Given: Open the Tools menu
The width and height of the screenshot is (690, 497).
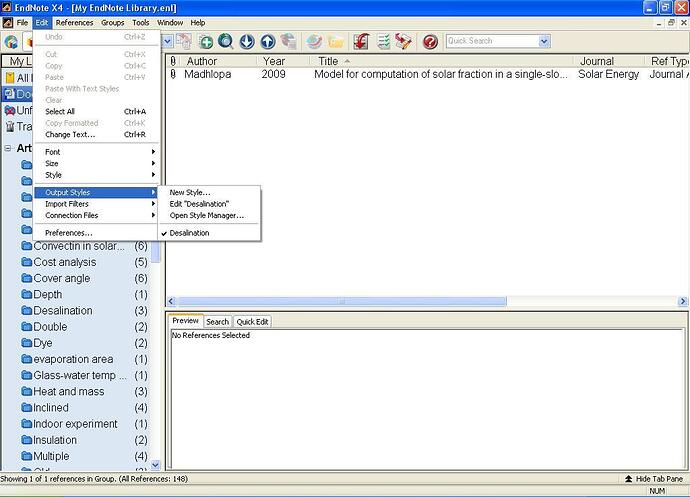Looking at the screenshot, I should (x=141, y=22).
